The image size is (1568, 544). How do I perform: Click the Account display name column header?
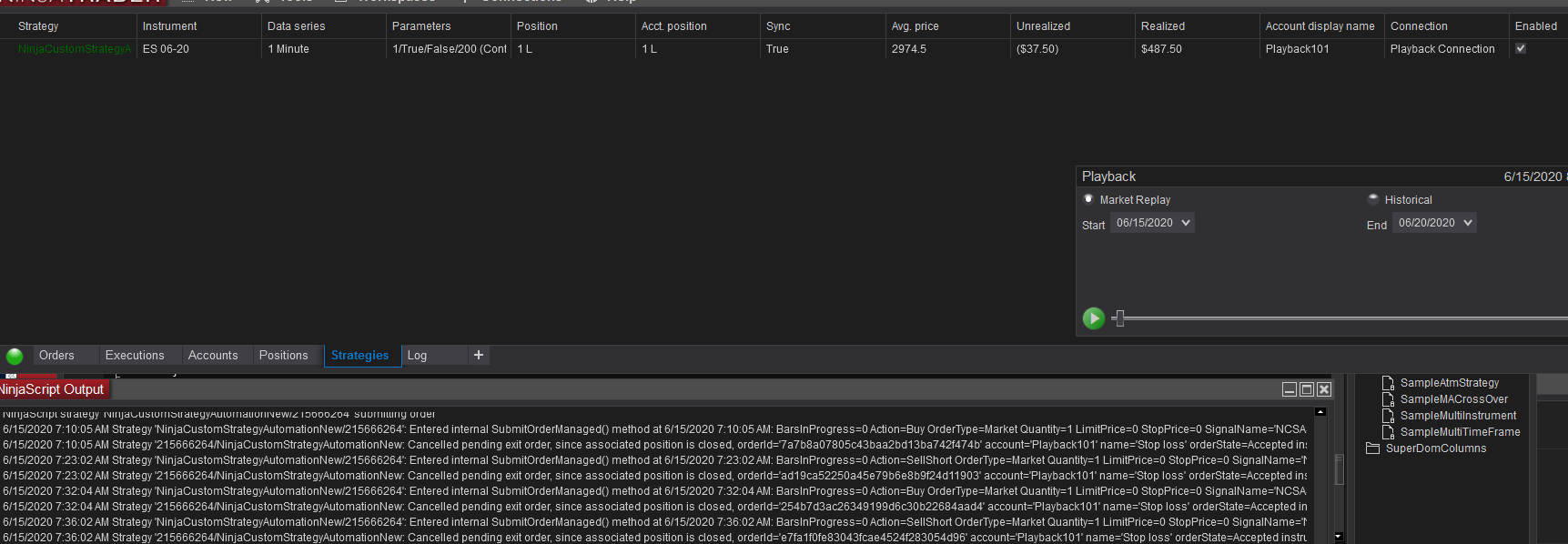click(x=1320, y=26)
